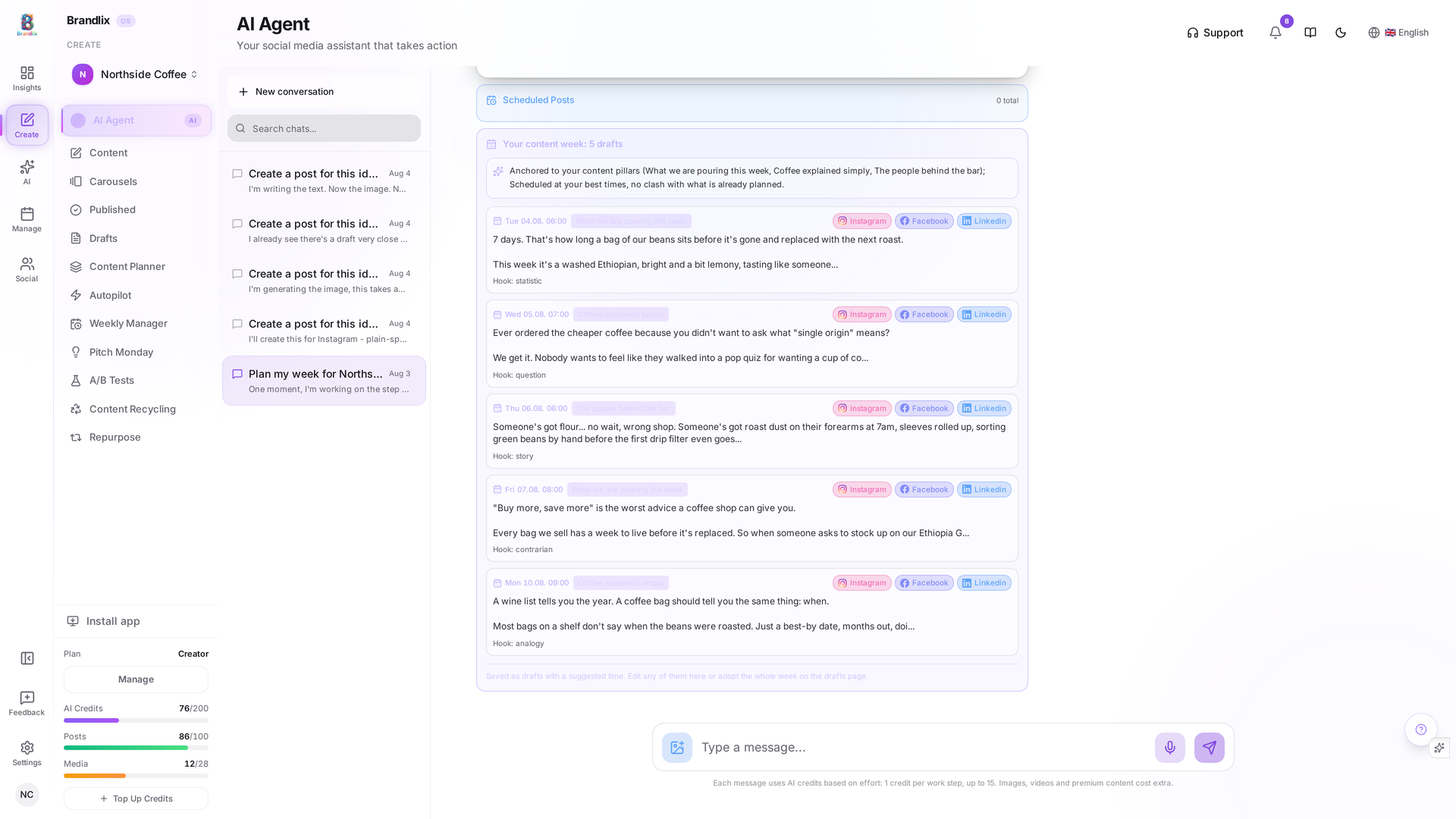Click the Support headset link
Viewport: 1456px width, 819px height.
pos(1215,33)
